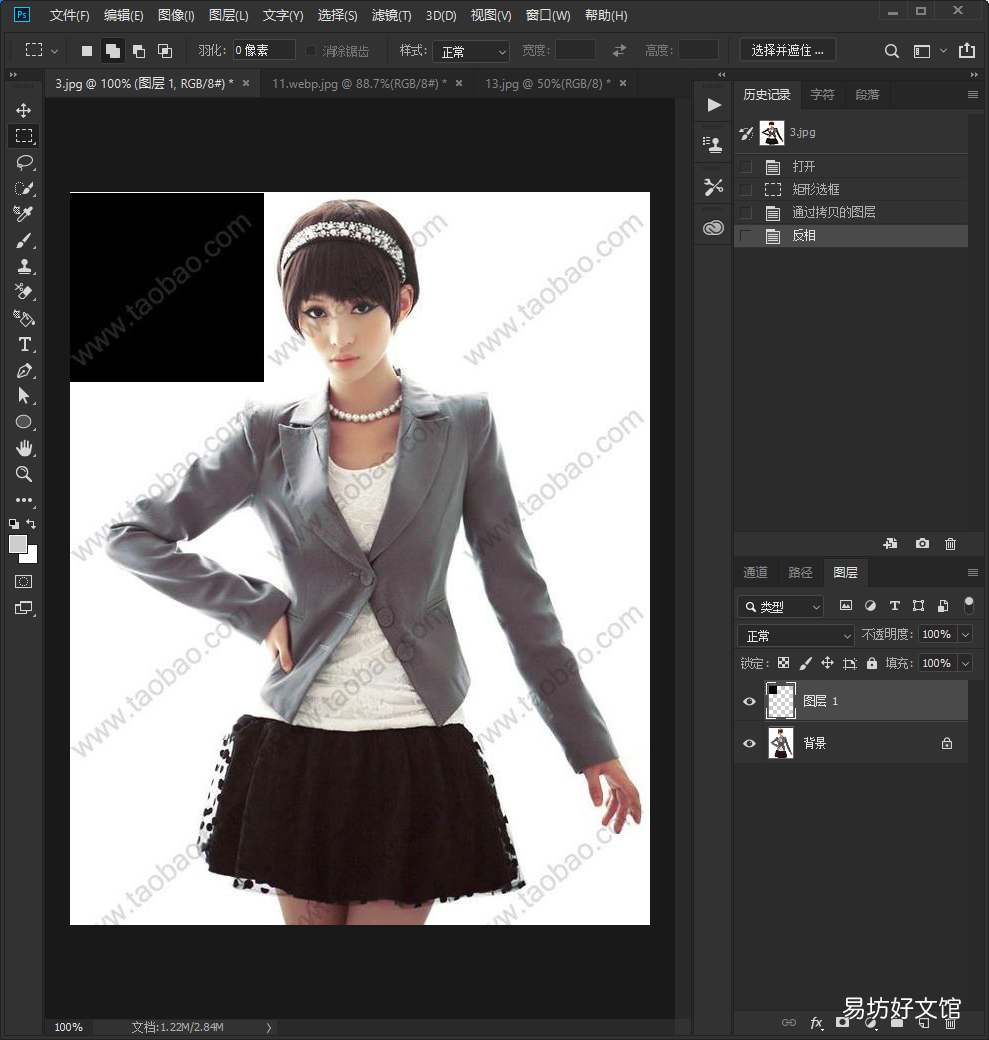The width and height of the screenshot is (989, 1040).
Task: Select the Lasso tool
Action: [24, 162]
